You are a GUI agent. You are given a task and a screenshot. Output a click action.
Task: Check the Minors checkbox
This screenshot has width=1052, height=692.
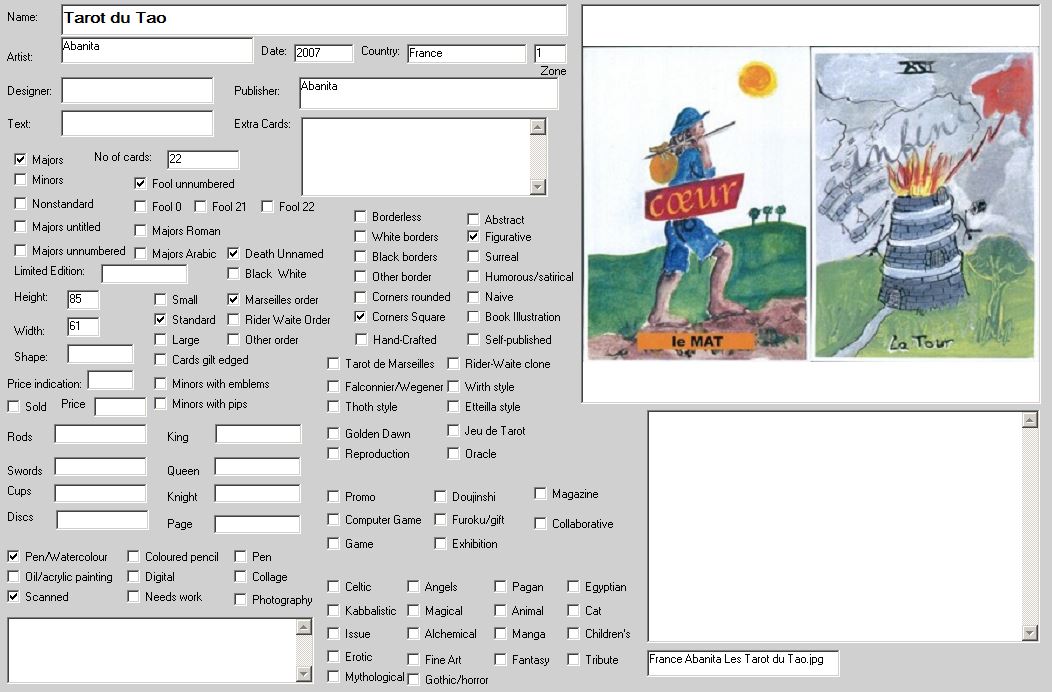click(x=21, y=180)
